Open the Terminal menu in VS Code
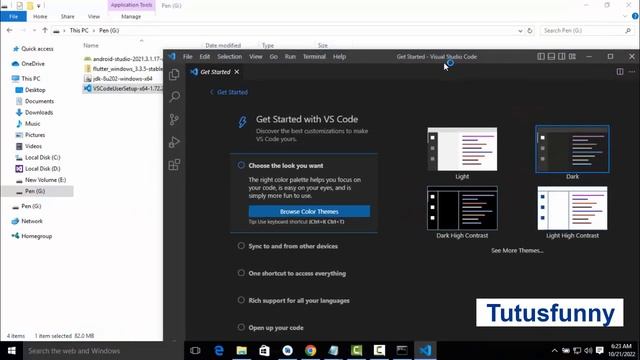The width and height of the screenshot is (640, 360). tap(314, 56)
